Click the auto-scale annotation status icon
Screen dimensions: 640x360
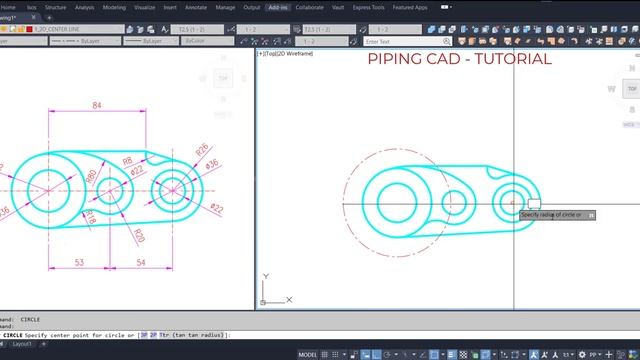coord(544,355)
